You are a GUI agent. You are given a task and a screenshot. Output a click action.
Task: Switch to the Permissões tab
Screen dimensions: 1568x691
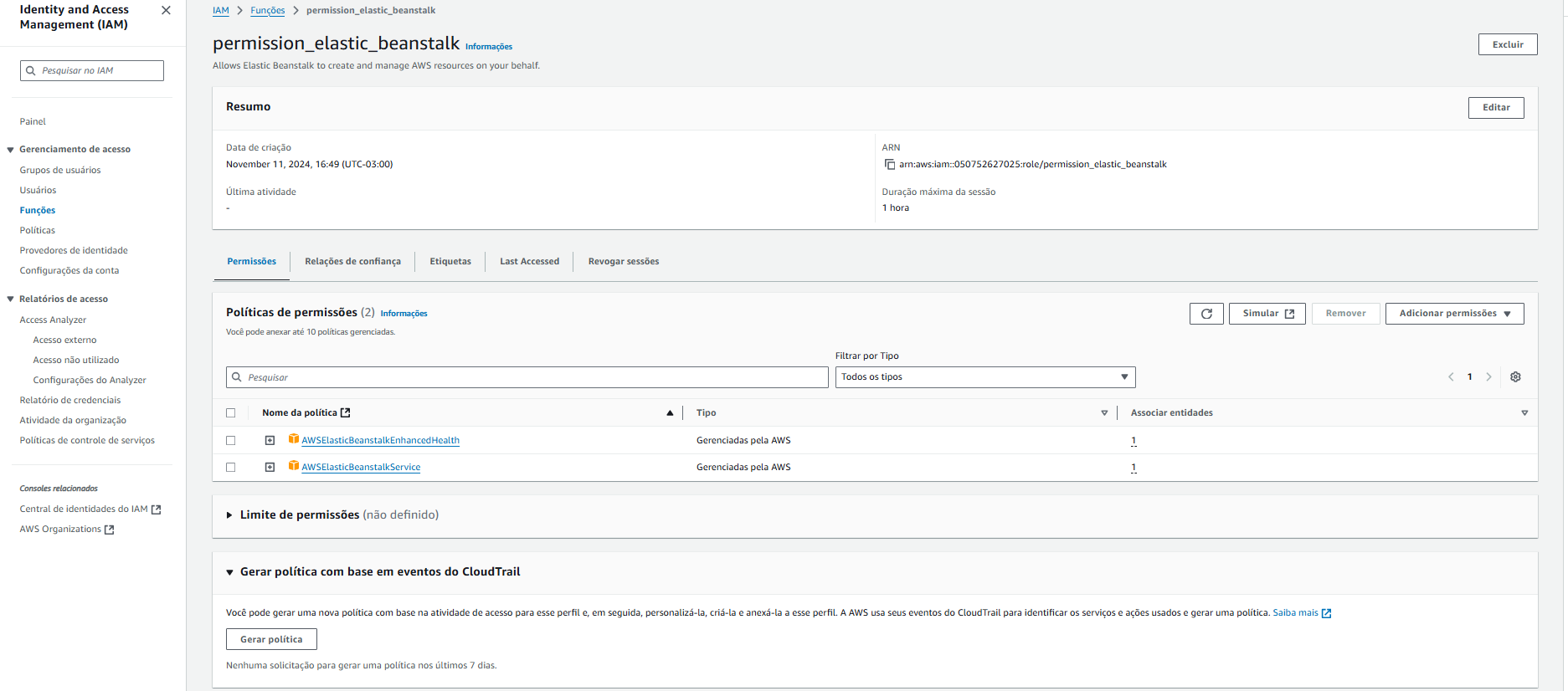coord(252,262)
